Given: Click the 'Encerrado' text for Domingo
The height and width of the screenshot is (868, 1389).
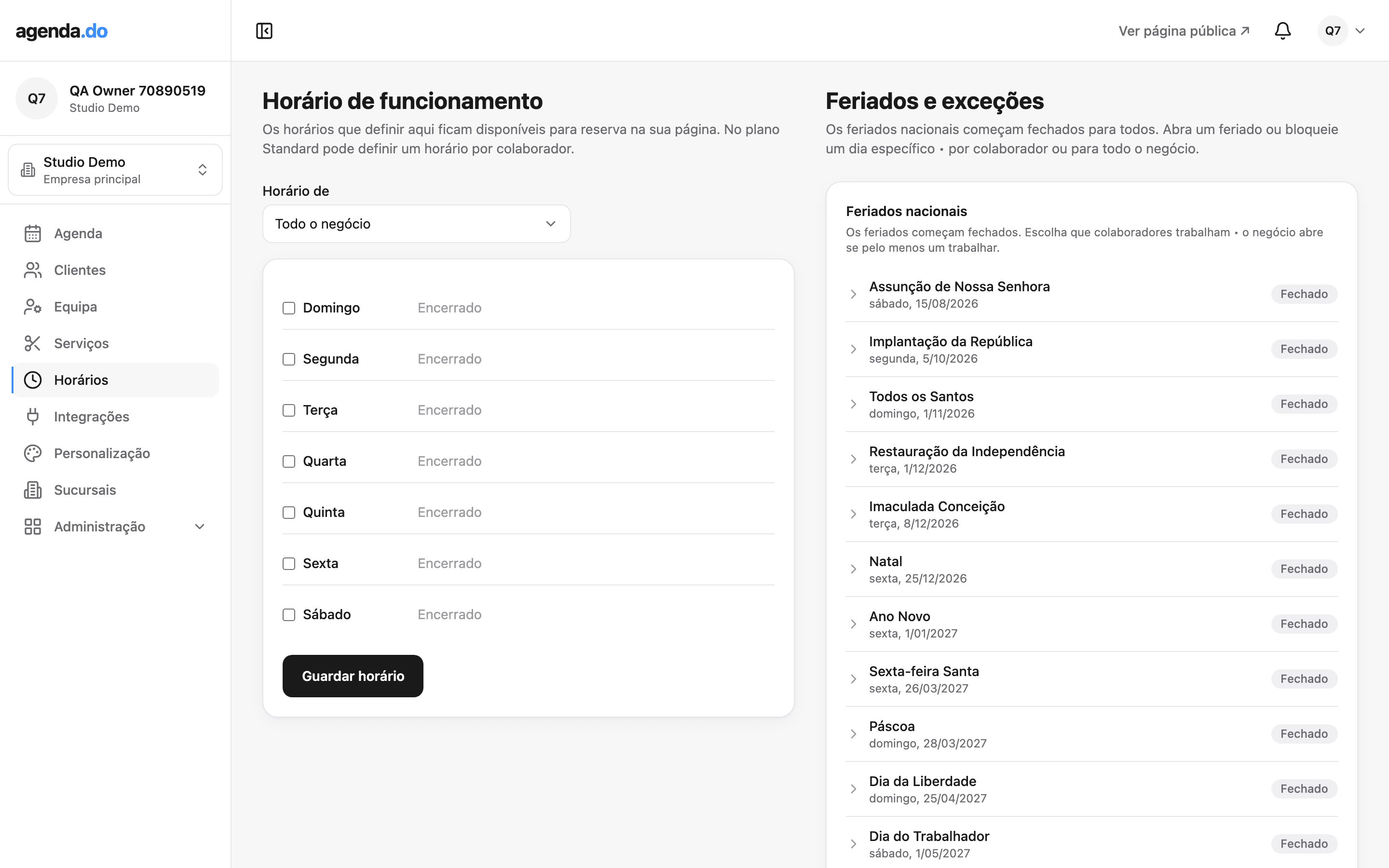Looking at the screenshot, I should coord(449,308).
